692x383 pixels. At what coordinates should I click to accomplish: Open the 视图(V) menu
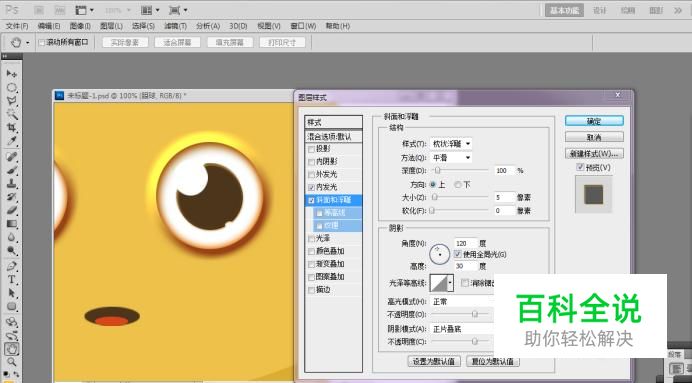click(269, 26)
